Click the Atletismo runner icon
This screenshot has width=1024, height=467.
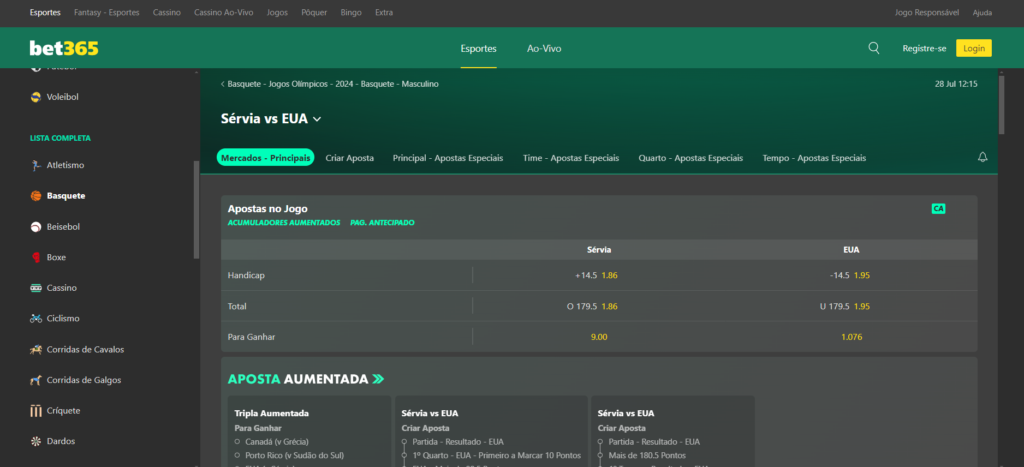[x=36, y=165]
